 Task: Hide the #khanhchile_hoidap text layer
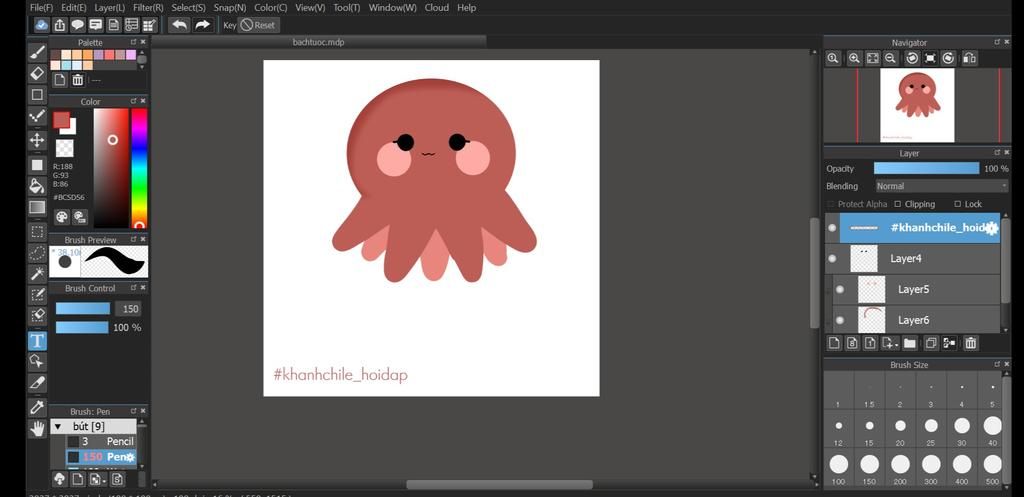pos(832,228)
